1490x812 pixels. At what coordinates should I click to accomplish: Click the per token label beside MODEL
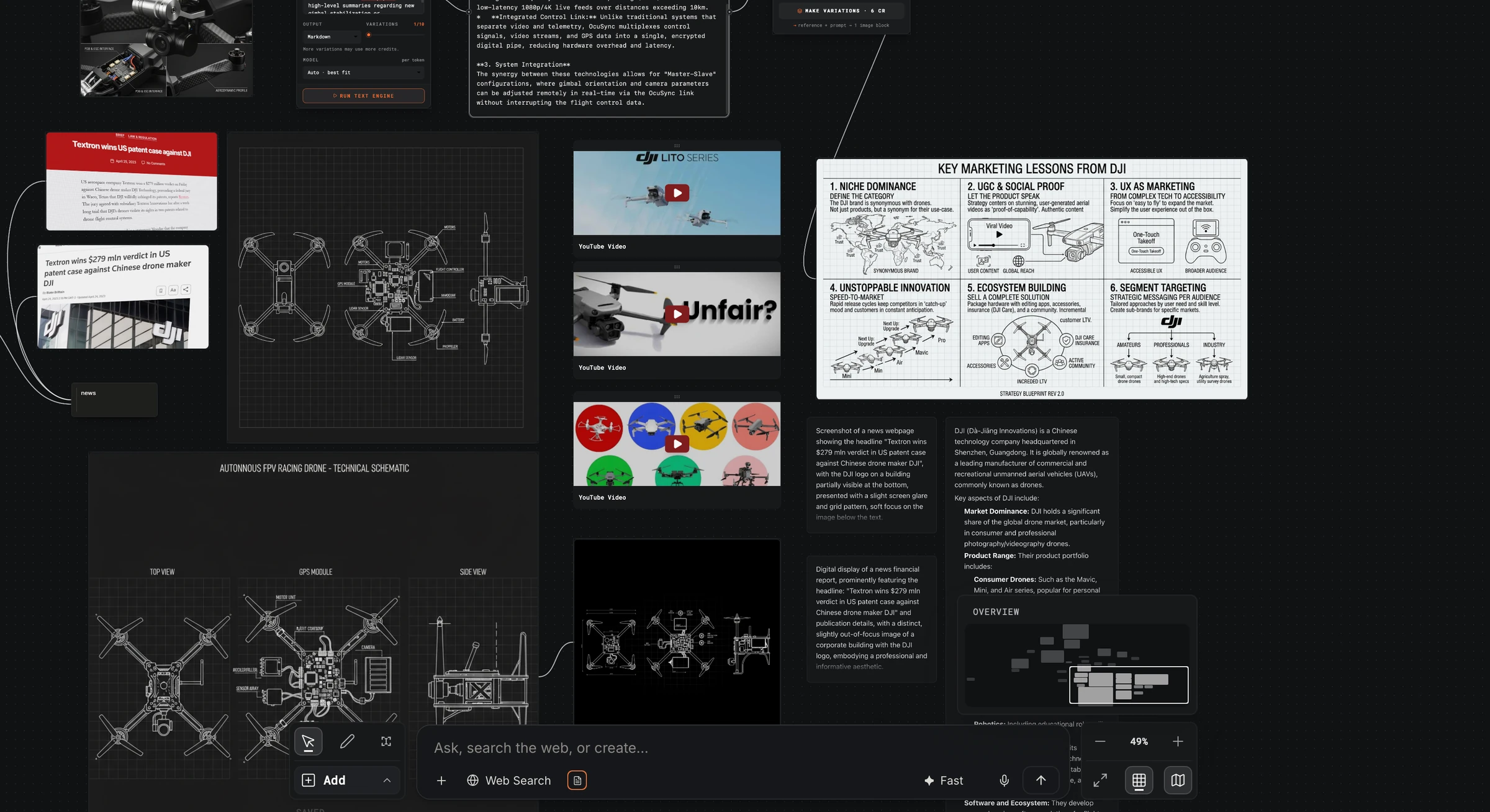(x=413, y=60)
